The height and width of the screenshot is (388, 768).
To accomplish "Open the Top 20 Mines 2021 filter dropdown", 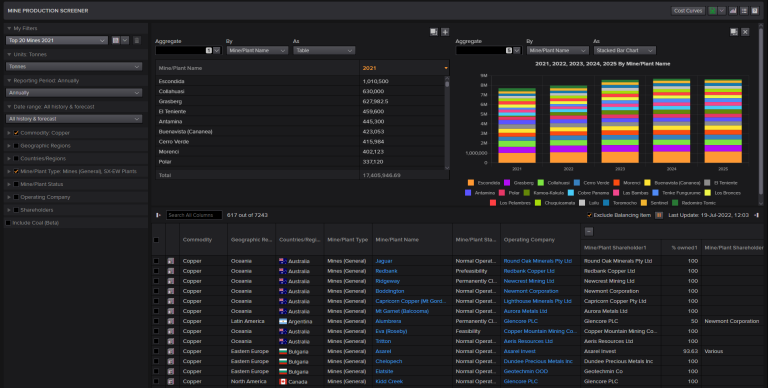I will [57, 40].
